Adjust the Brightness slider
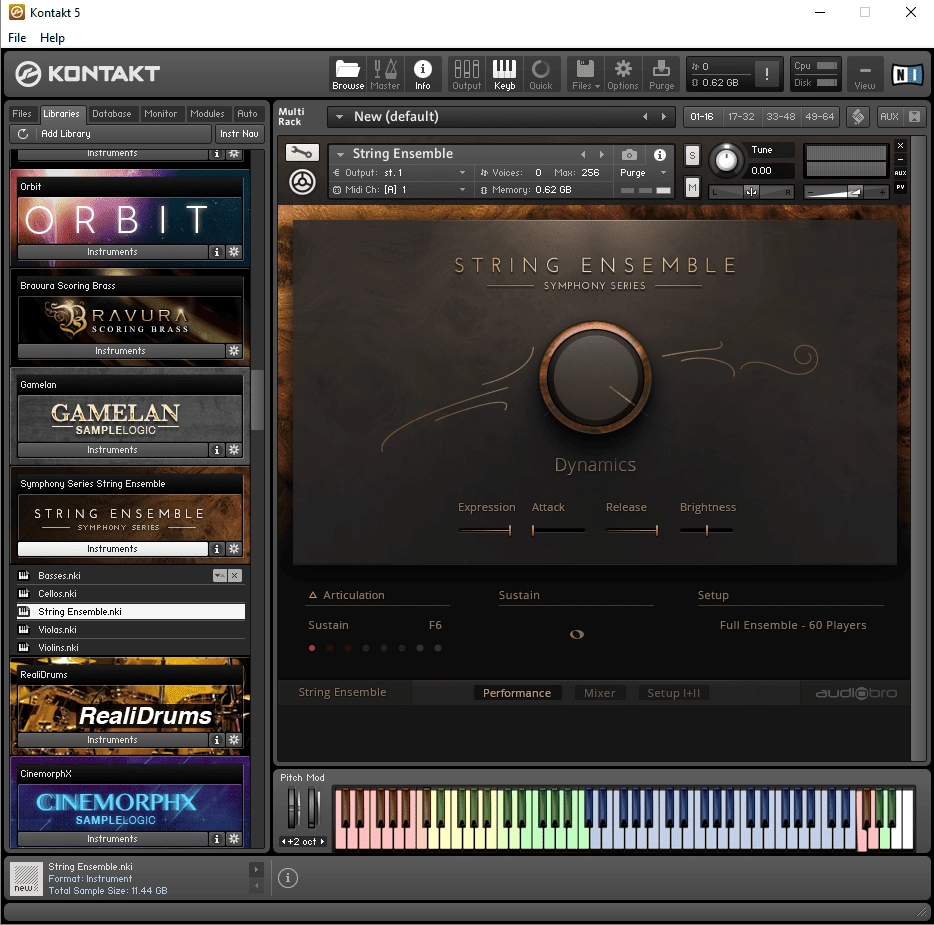Image resolution: width=934 pixels, height=925 pixels. pyautogui.click(x=706, y=530)
